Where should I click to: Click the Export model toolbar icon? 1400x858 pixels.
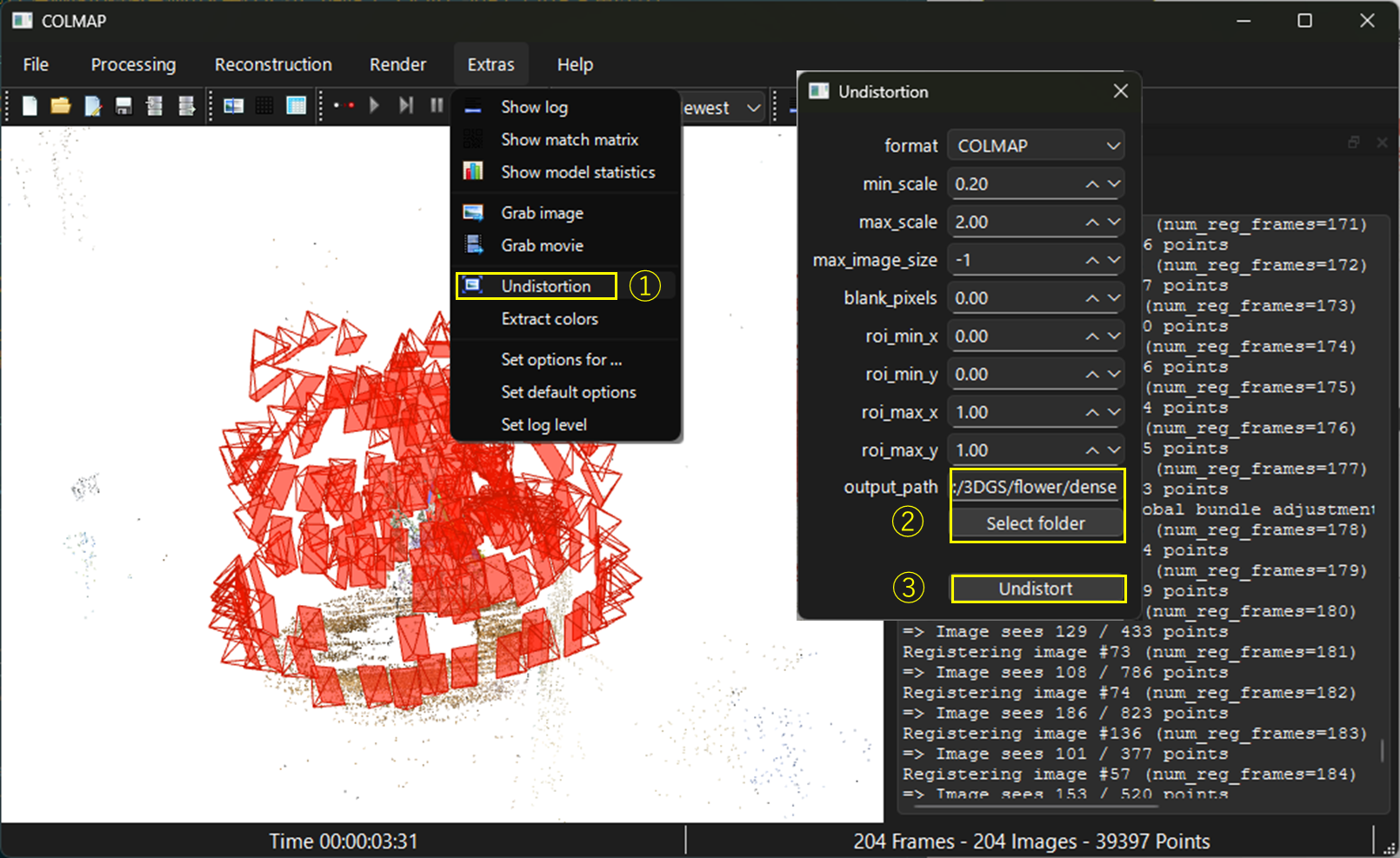[x=186, y=106]
